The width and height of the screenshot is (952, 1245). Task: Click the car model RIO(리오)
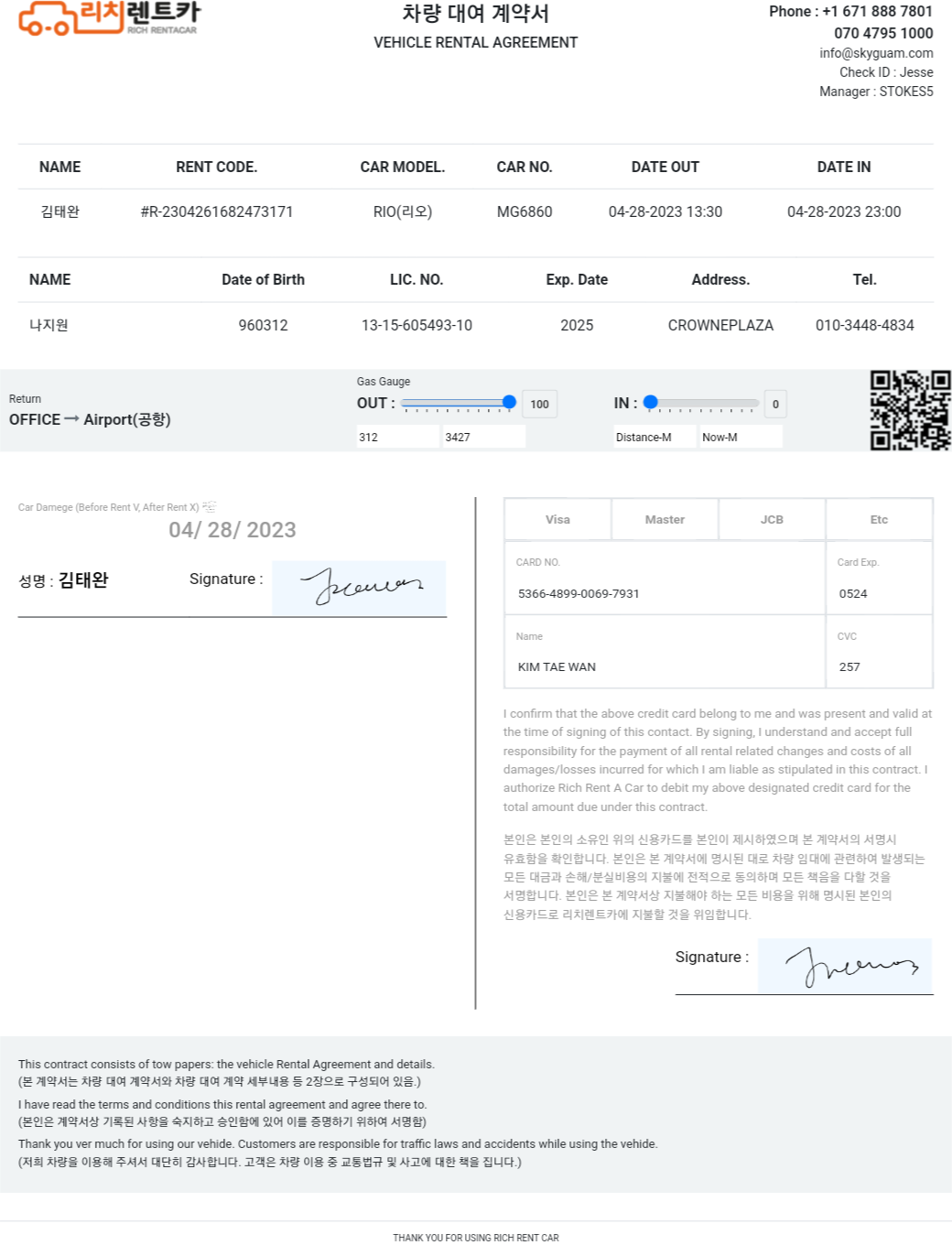point(403,211)
